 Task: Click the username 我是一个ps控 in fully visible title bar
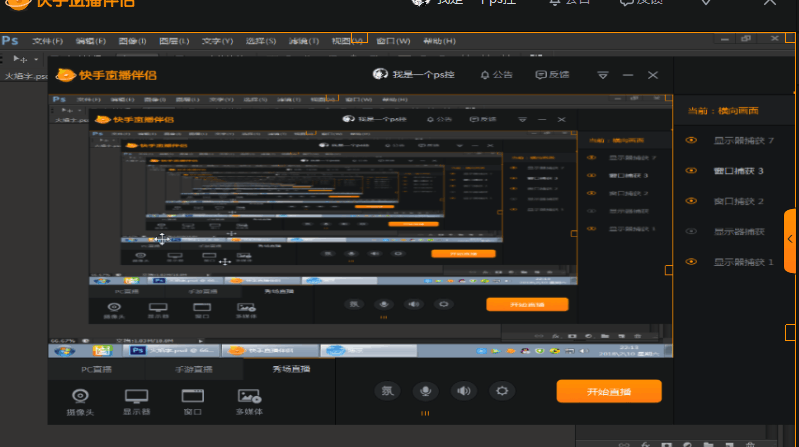coord(423,75)
